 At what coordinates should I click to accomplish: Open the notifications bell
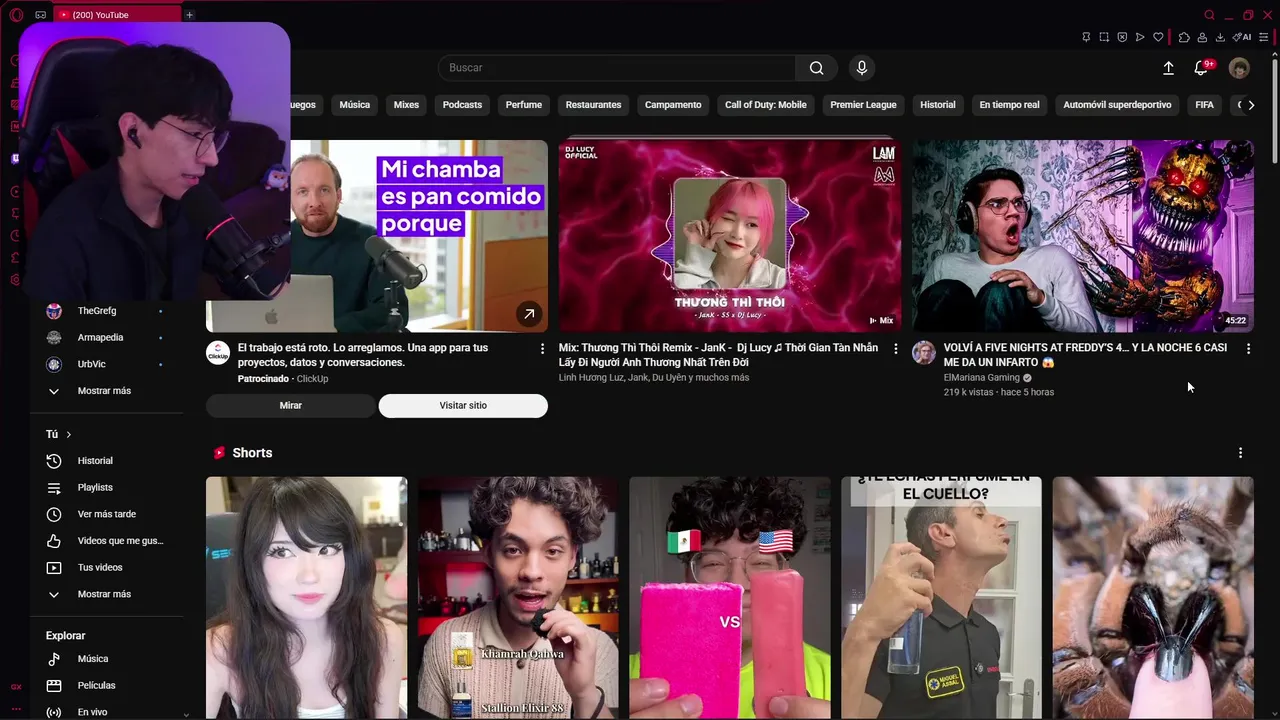click(1202, 68)
